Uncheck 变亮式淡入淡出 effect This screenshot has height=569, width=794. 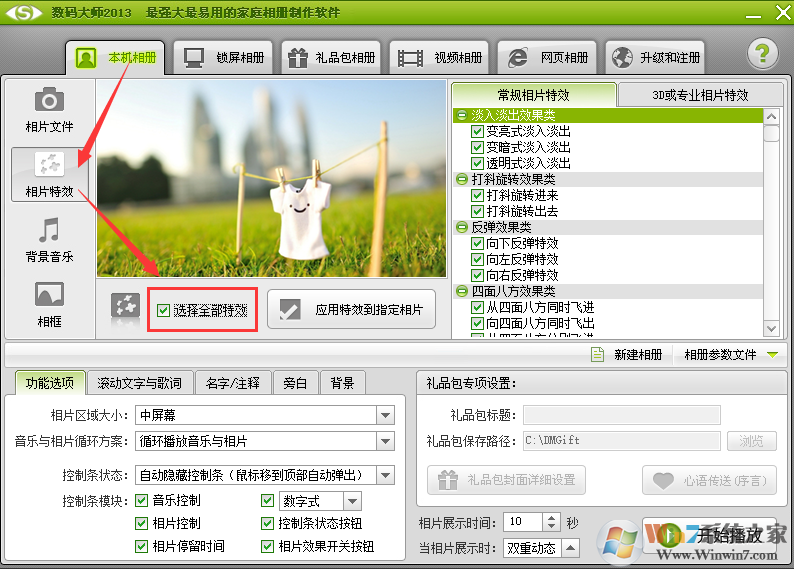pos(477,131)
